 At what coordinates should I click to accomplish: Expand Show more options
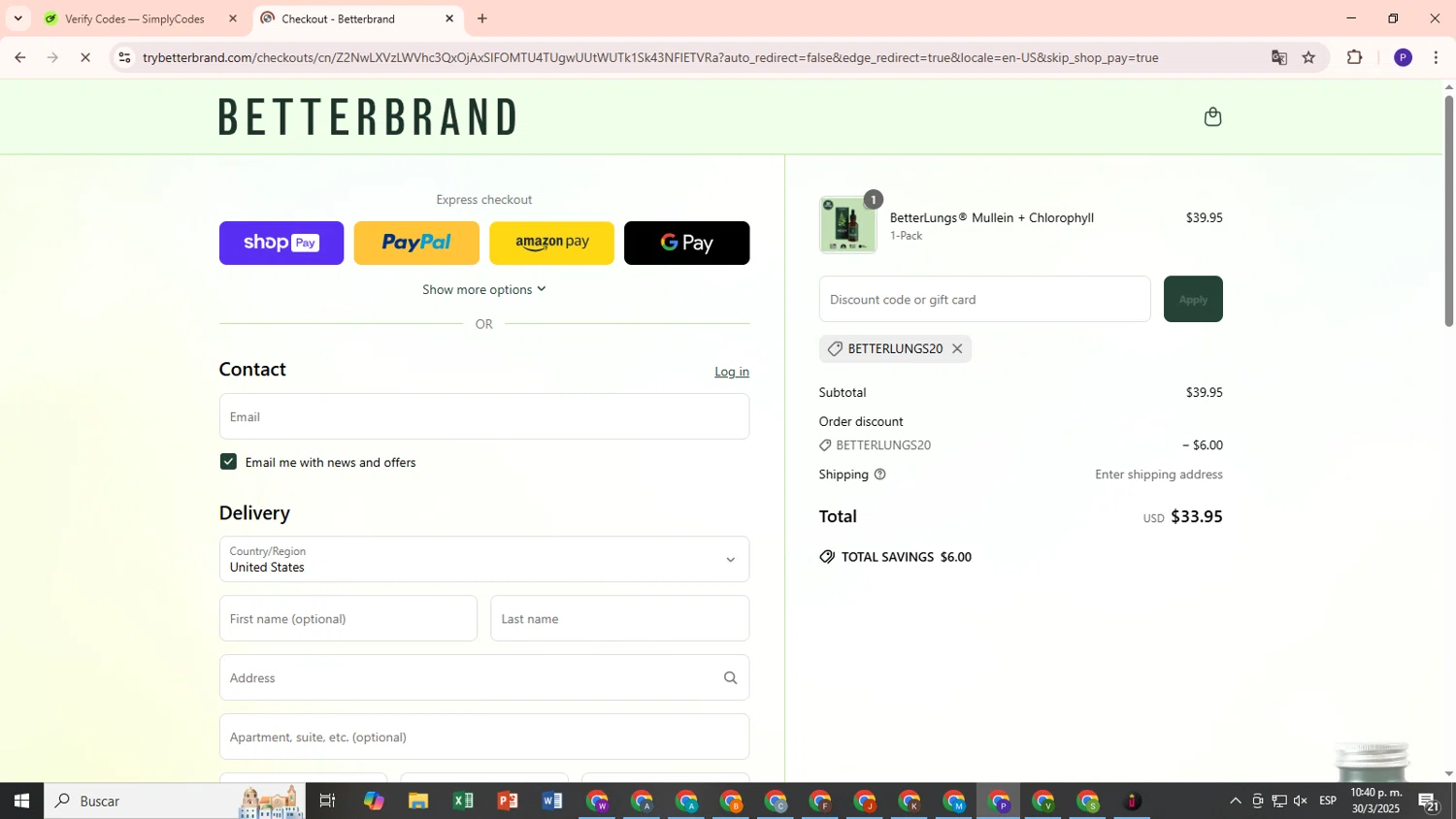coord(483,289)
